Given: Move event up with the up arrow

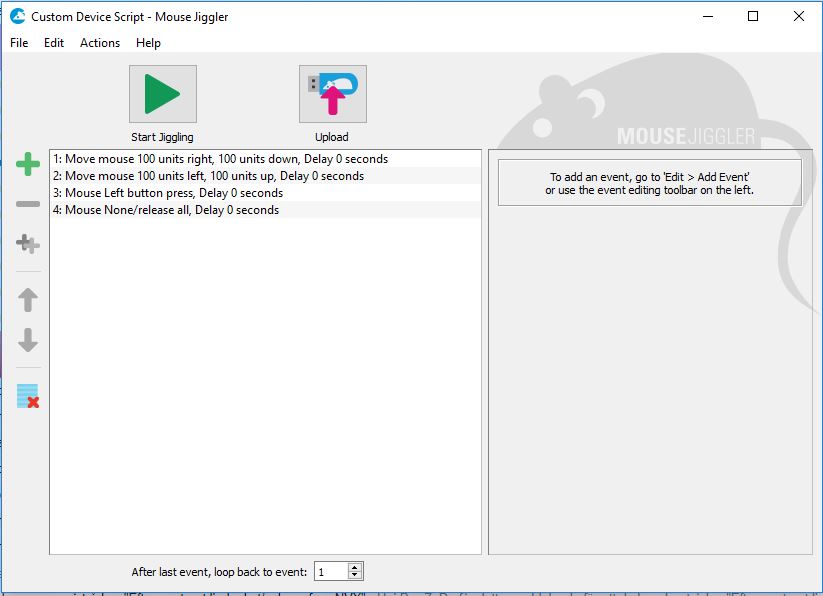Looking at the screenshot, I should coord(28,300).
